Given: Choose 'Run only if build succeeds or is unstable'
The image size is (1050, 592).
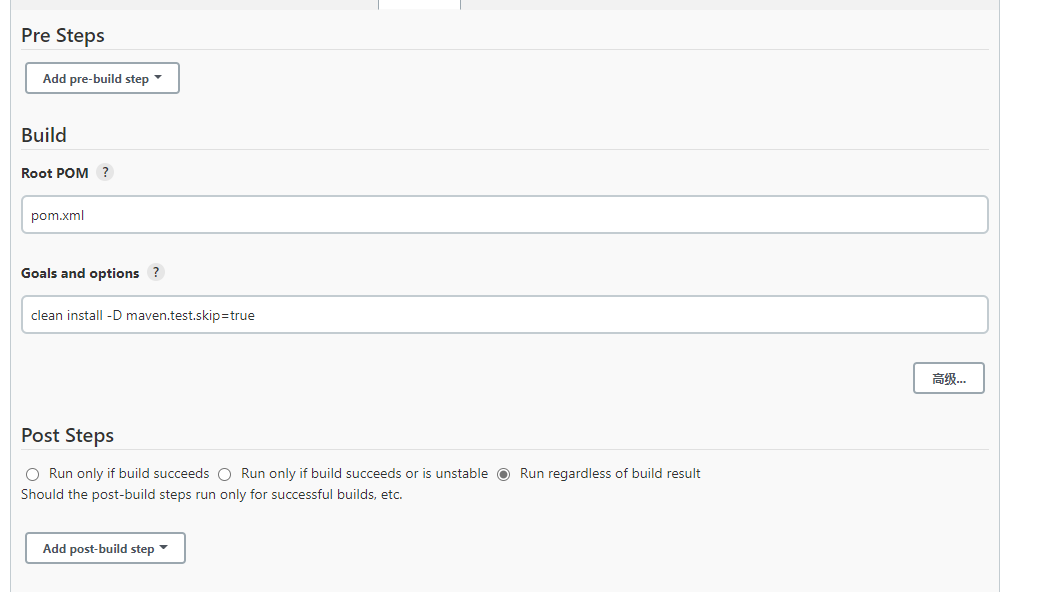Looking at the screenshot, I should (x=225, y=474).
